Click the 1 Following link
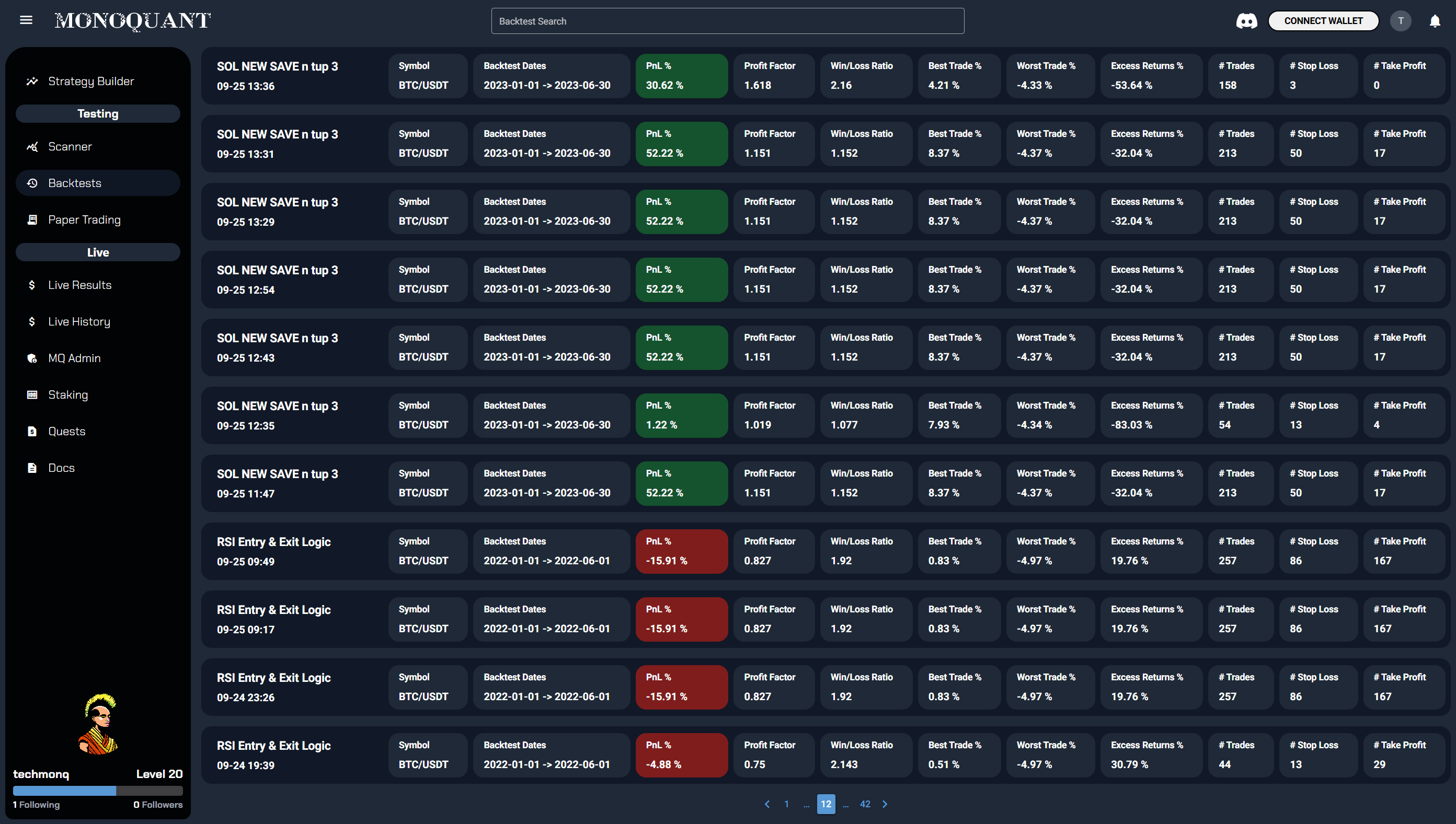The width and height of the screenshot is (1456, 824). 36,804
